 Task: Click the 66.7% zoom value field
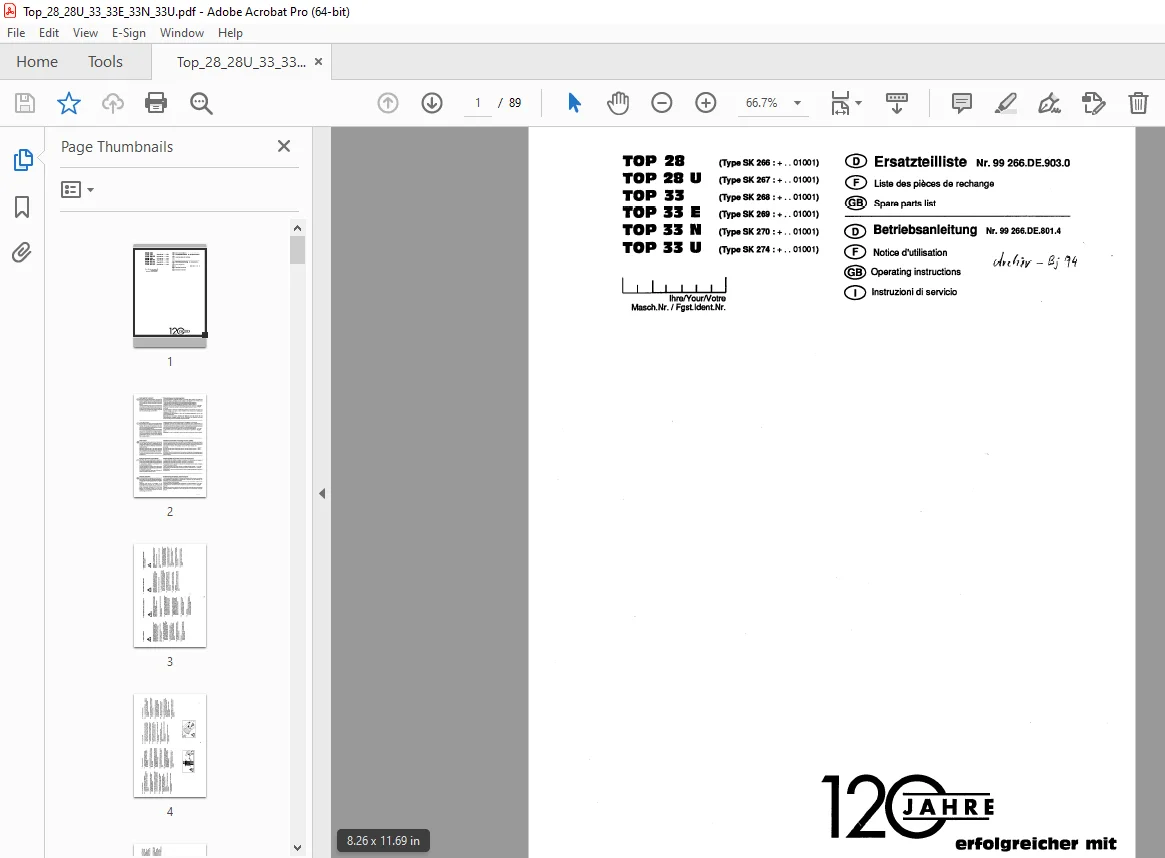[x=762, y=103]
